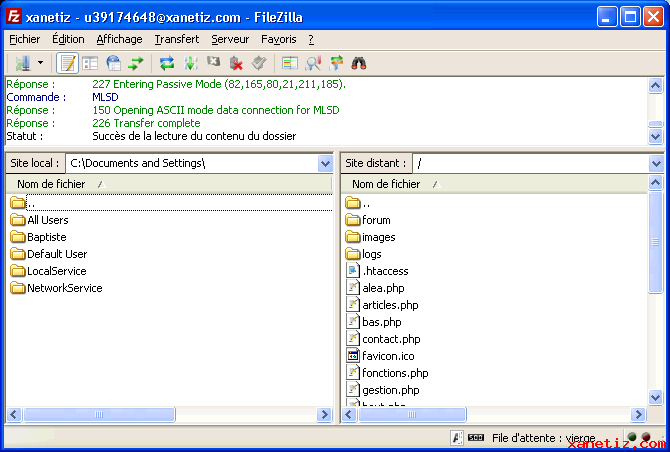The height and width of the screenshot is (452, 670).
Task: Click the disconnect from server icon
Action: pos(236,63)
